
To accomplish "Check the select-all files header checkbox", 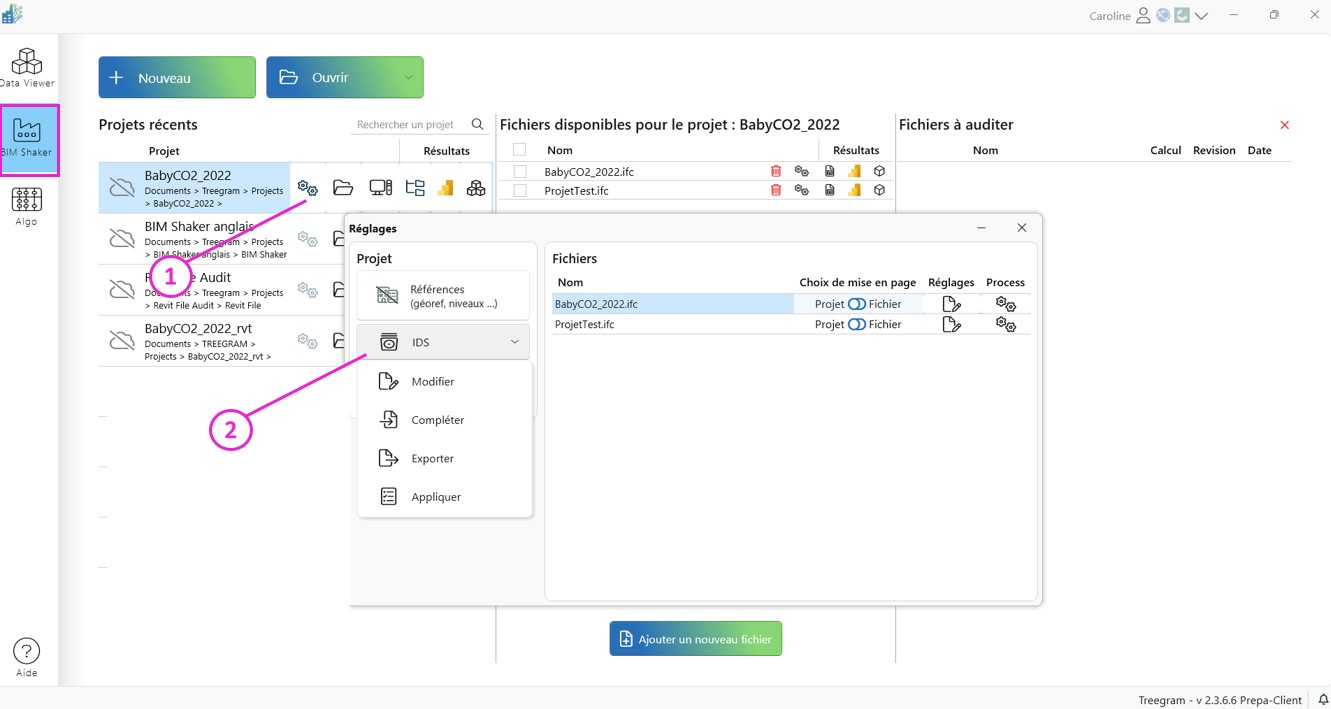I will point(519,150).
